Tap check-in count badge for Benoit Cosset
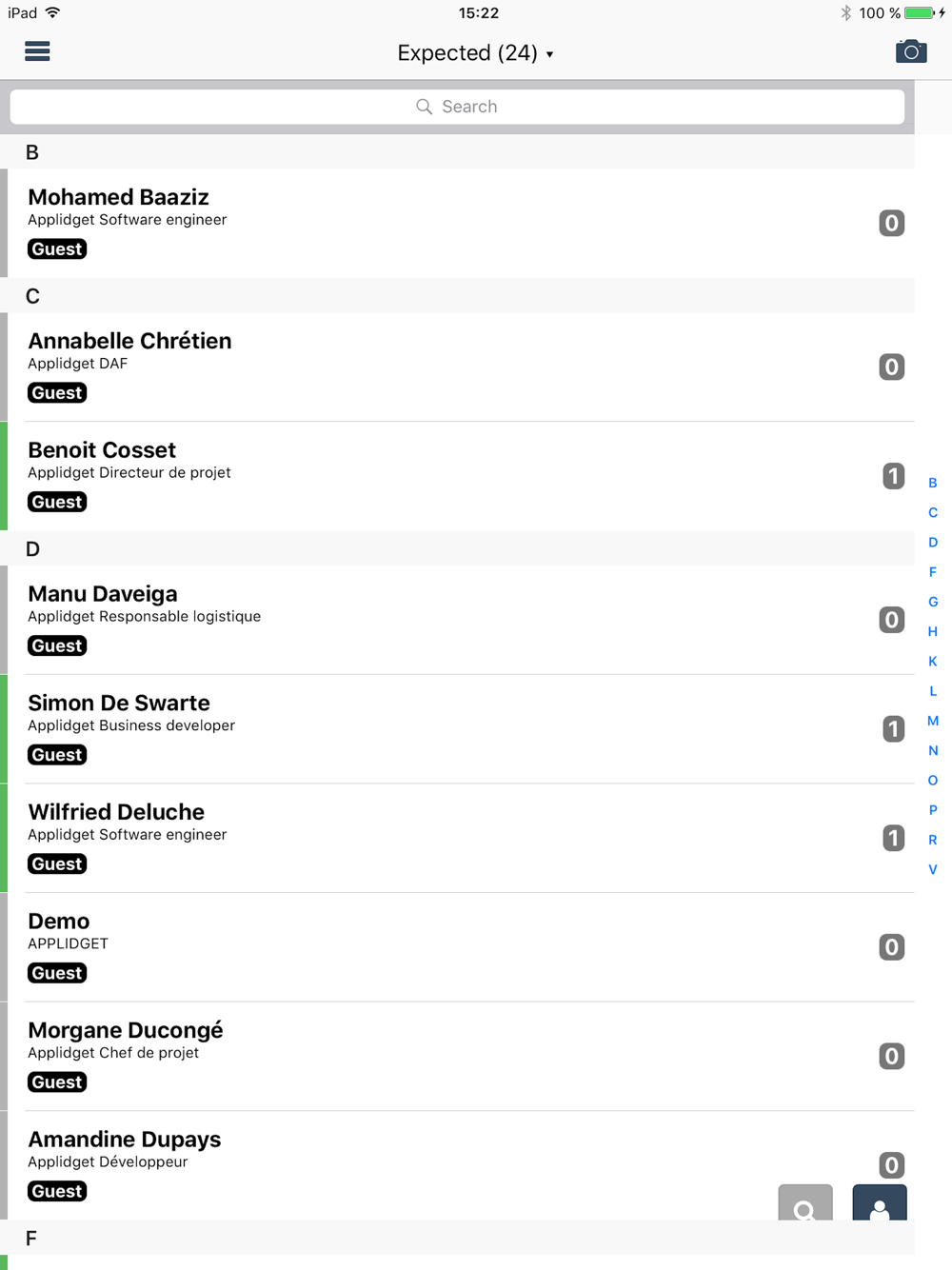This screenshot has width=952, height=1270. [893, 476]
